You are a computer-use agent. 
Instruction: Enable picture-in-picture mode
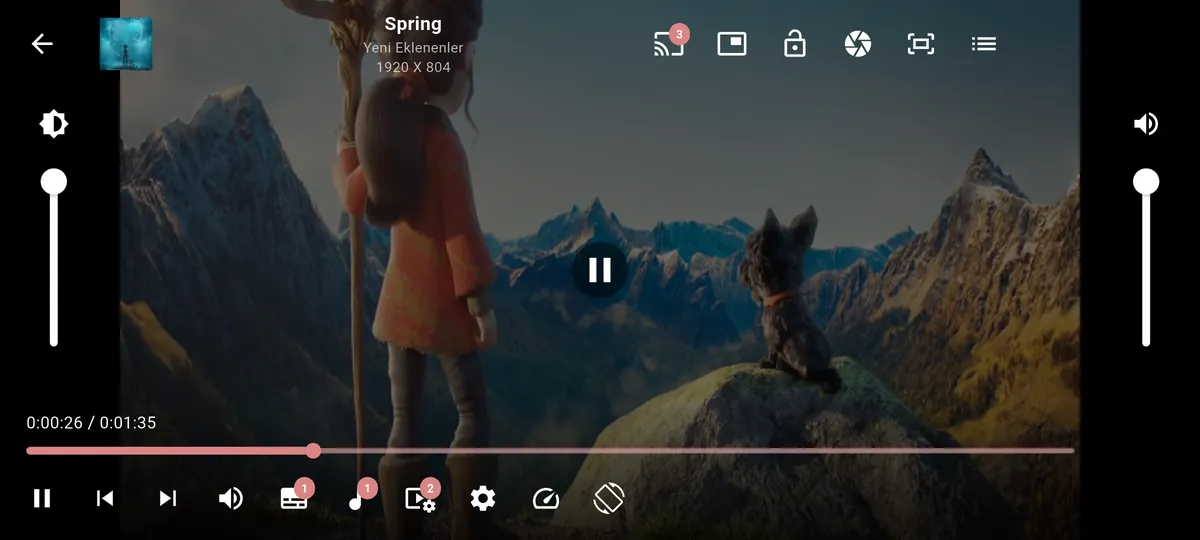click(732, 44)
